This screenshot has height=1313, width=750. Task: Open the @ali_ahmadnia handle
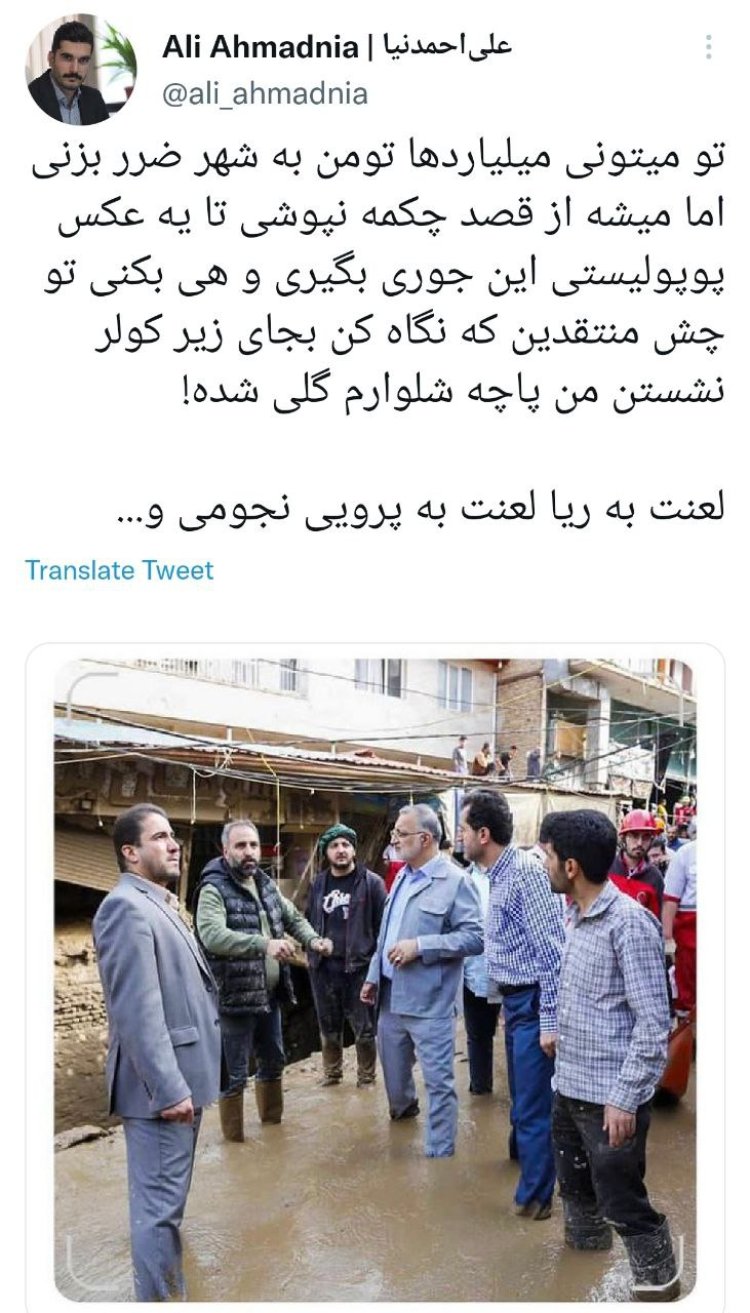pos(264,94)
